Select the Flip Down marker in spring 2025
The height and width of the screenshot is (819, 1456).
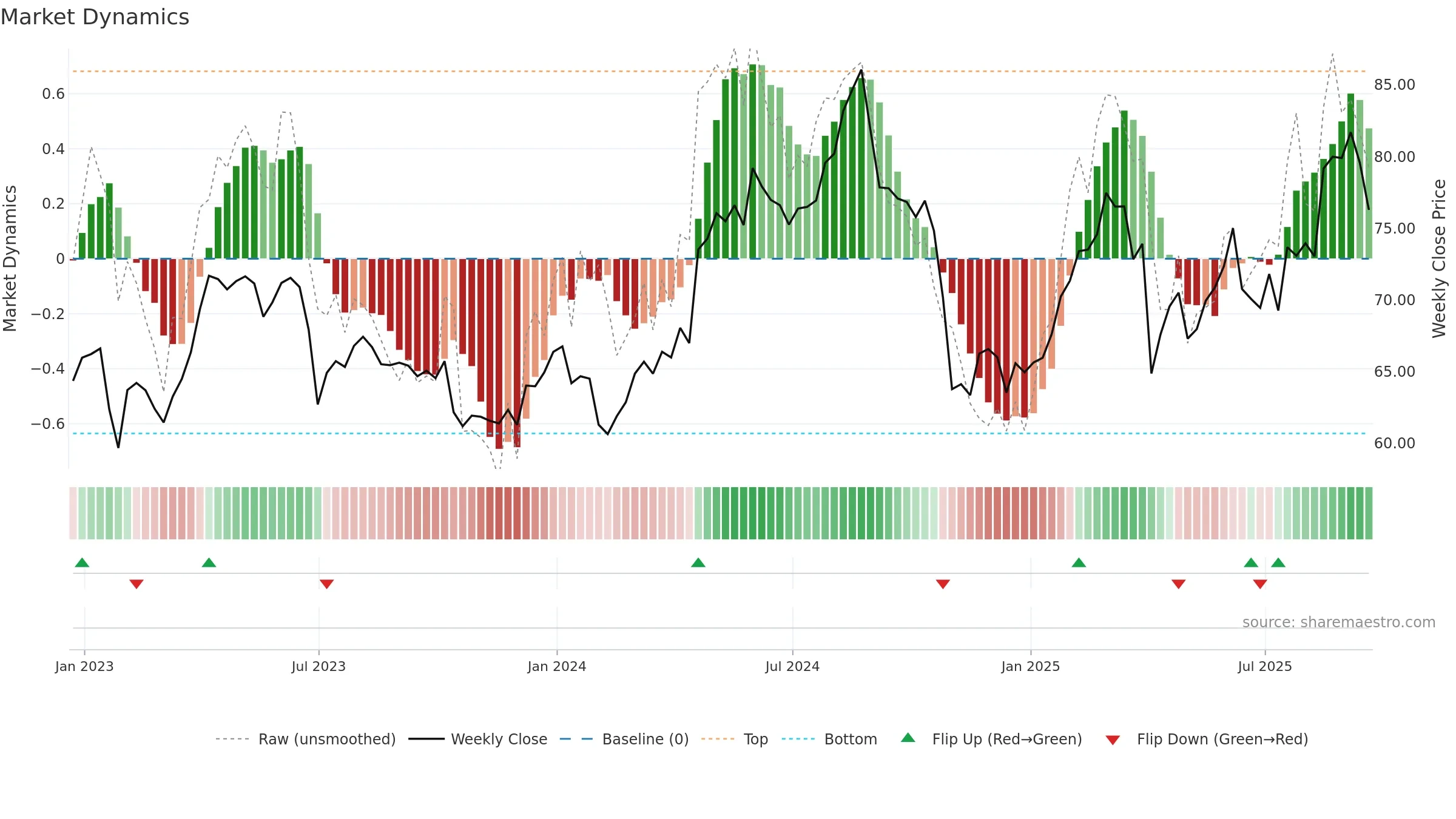pyautogui.click(x=1179, y=584)
